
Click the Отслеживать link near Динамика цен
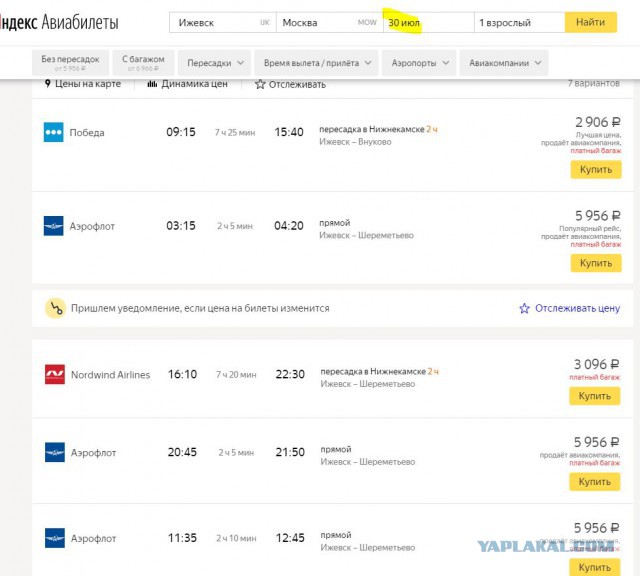pos(297,85)
